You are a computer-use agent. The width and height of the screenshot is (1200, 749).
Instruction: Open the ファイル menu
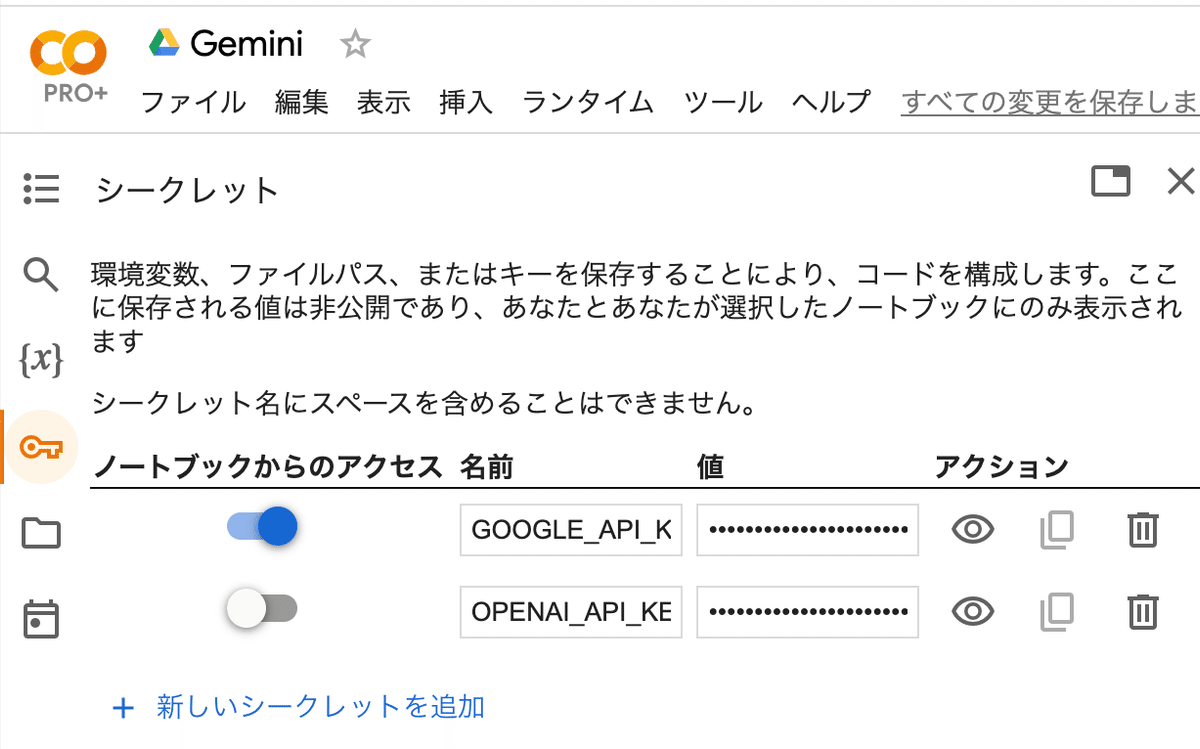193,101
